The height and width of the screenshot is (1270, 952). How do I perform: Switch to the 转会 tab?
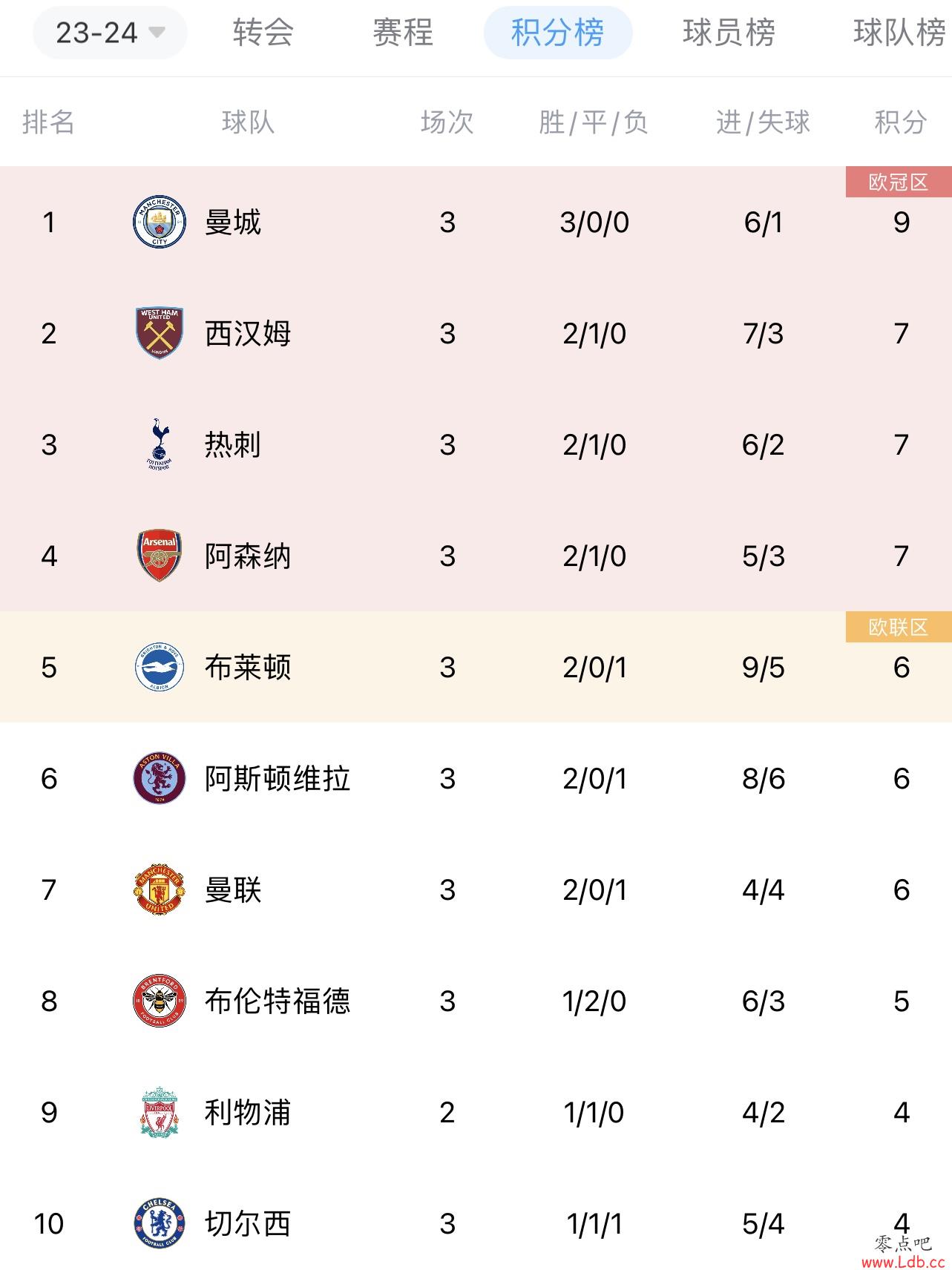coord(263,33)
